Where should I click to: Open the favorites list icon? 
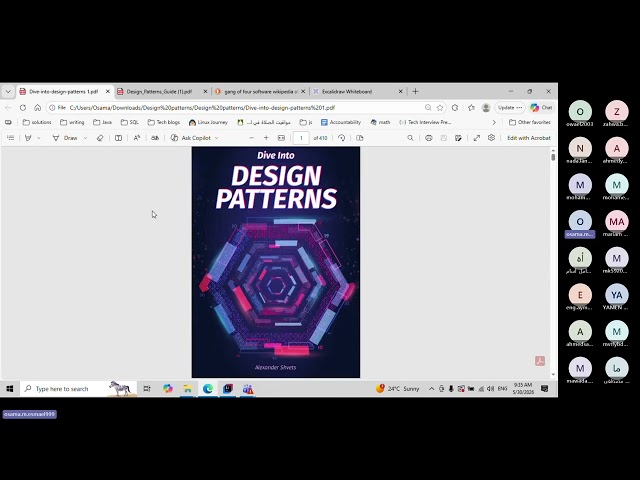click(471, 108)
